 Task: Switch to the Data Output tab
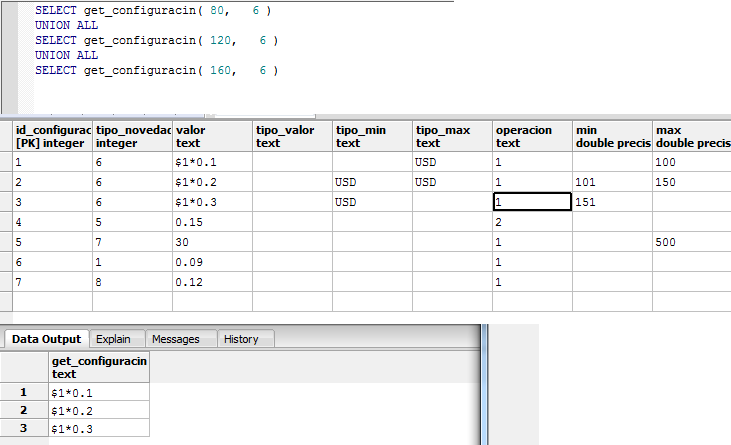(x=47, y=339)
